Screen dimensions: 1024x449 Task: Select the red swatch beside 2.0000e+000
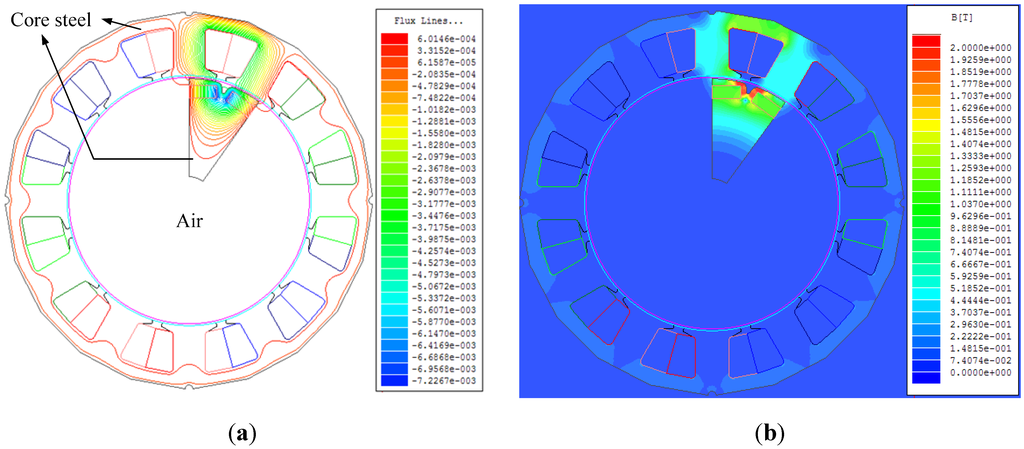pos(925,40)
